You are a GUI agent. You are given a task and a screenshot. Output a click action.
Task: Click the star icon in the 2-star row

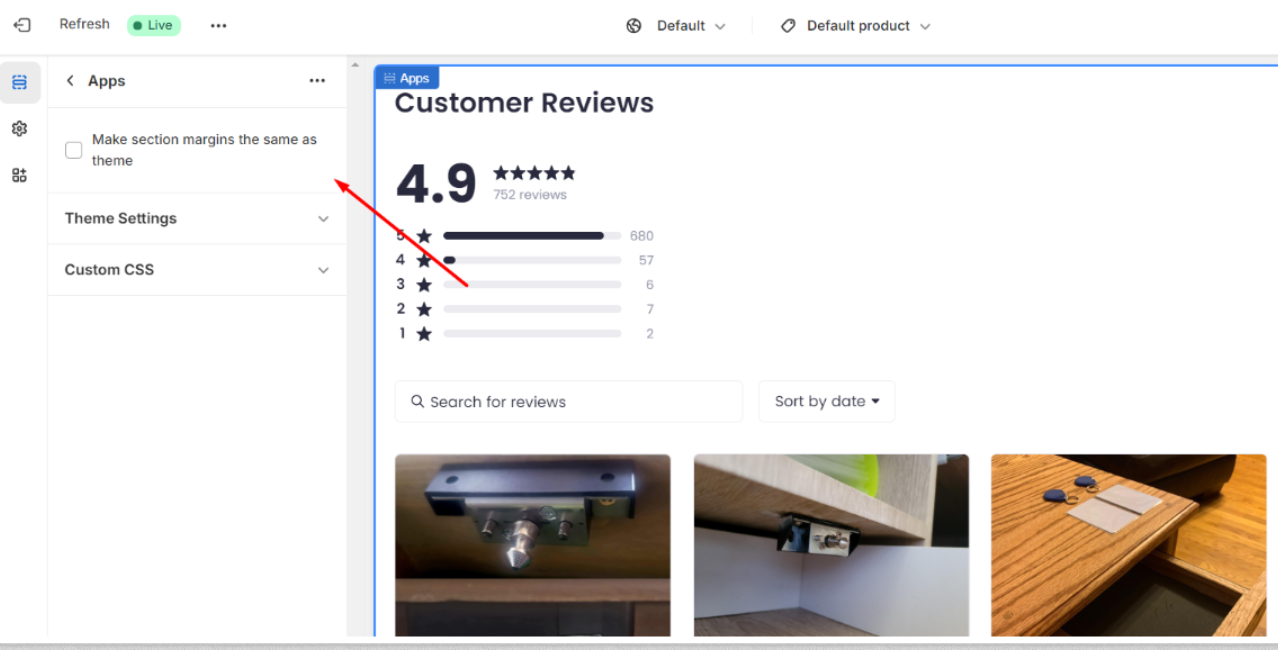coord(424,309)
